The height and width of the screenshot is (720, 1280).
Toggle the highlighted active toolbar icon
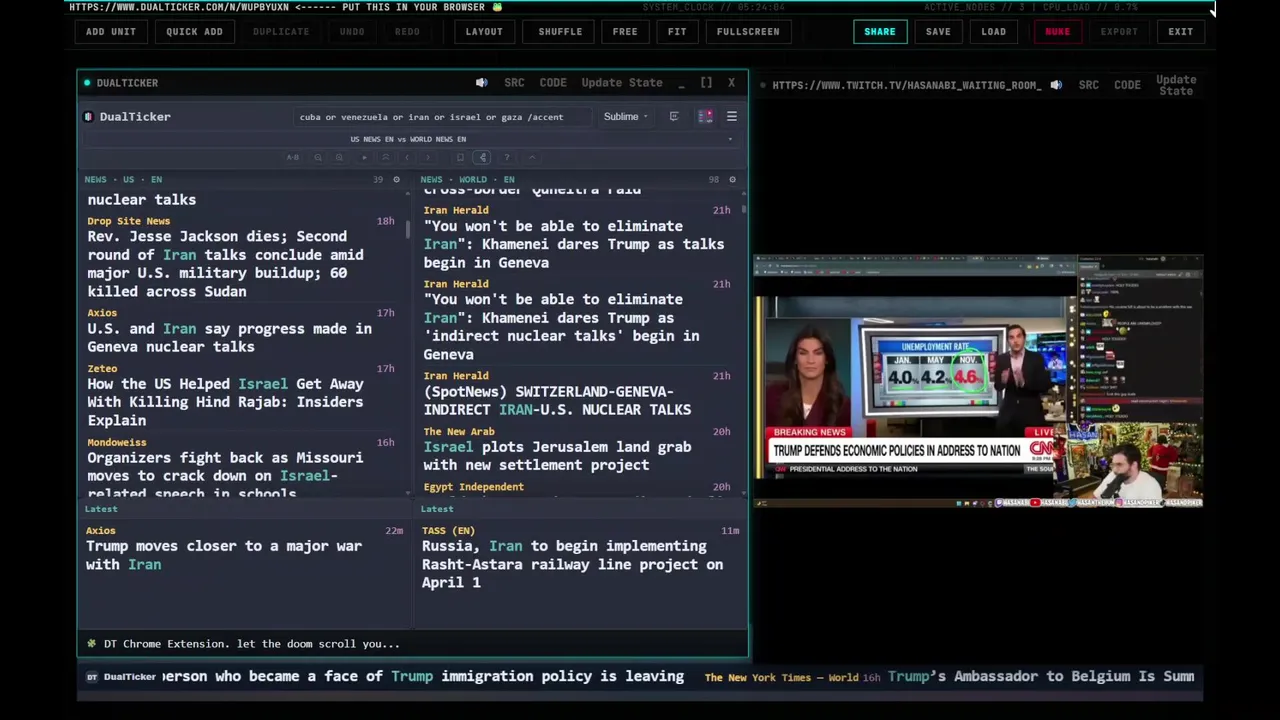(483, 157)
